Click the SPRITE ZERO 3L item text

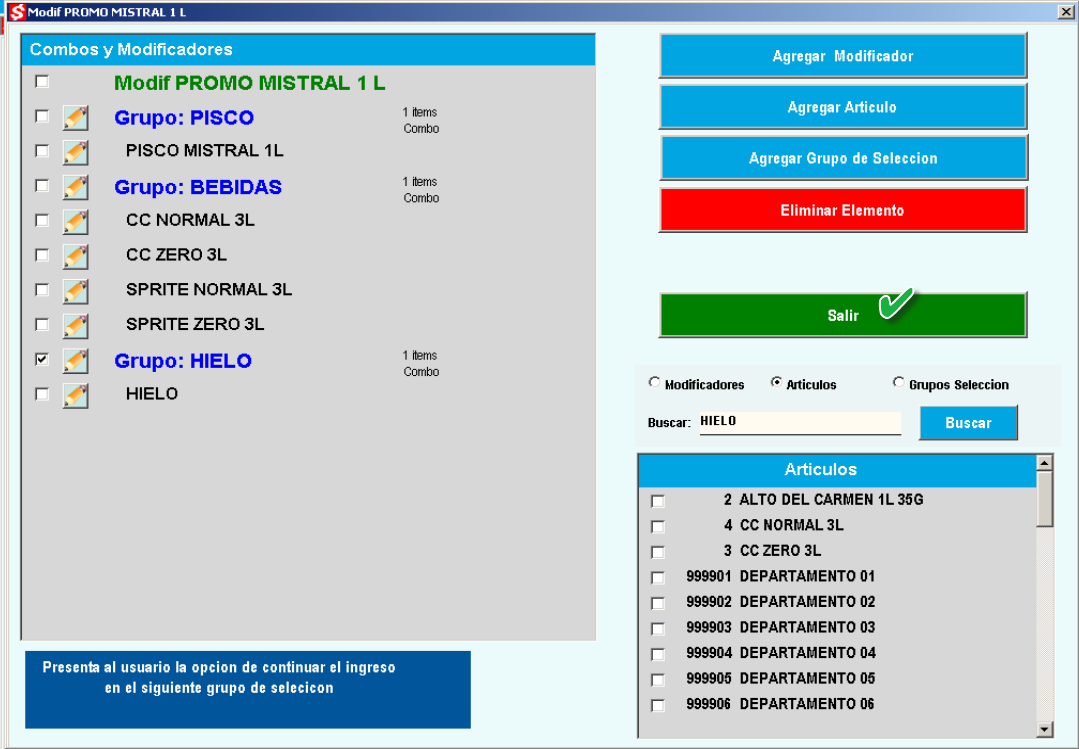195,324
